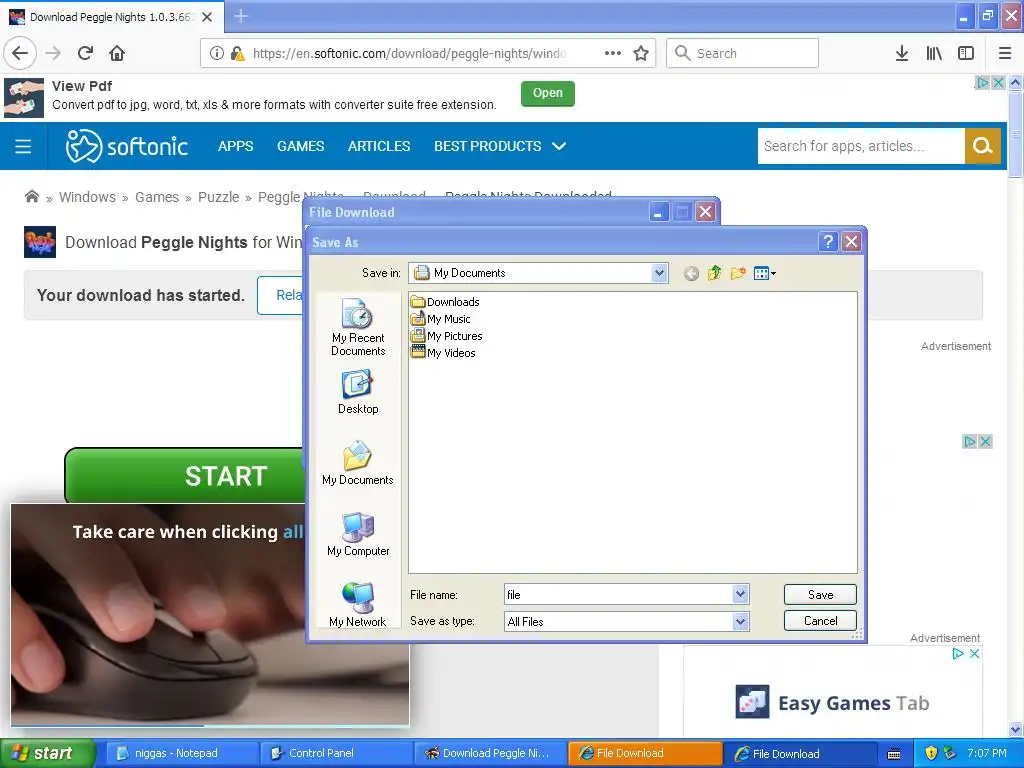Image resolution: width=1024 pixels, height=768 pixels.
Task: Click the Peggle Nights game icon
Action: [x=40, y=242]
